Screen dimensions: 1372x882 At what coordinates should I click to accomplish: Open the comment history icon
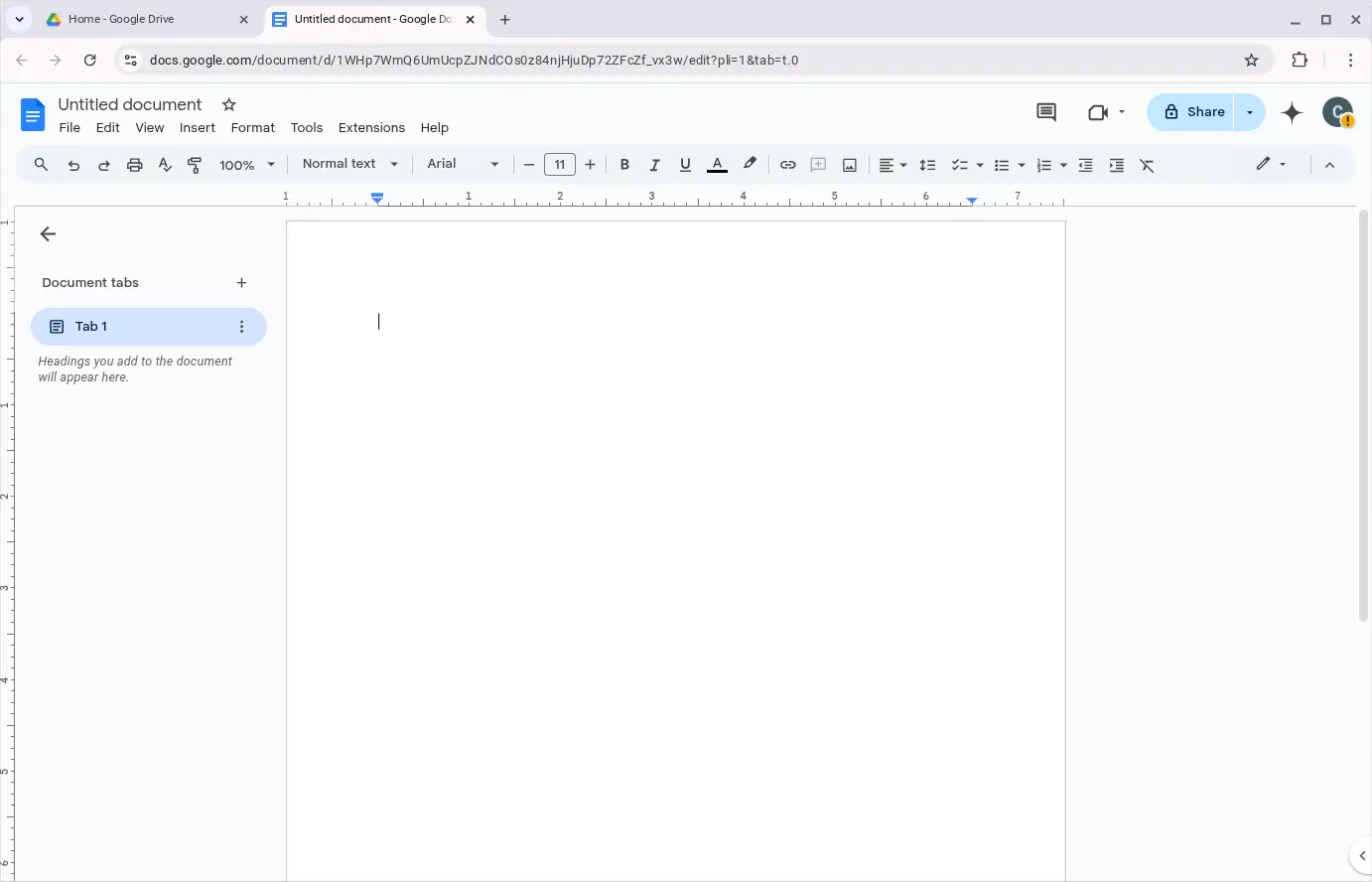pyautogui.click(x=1046, y=112)
